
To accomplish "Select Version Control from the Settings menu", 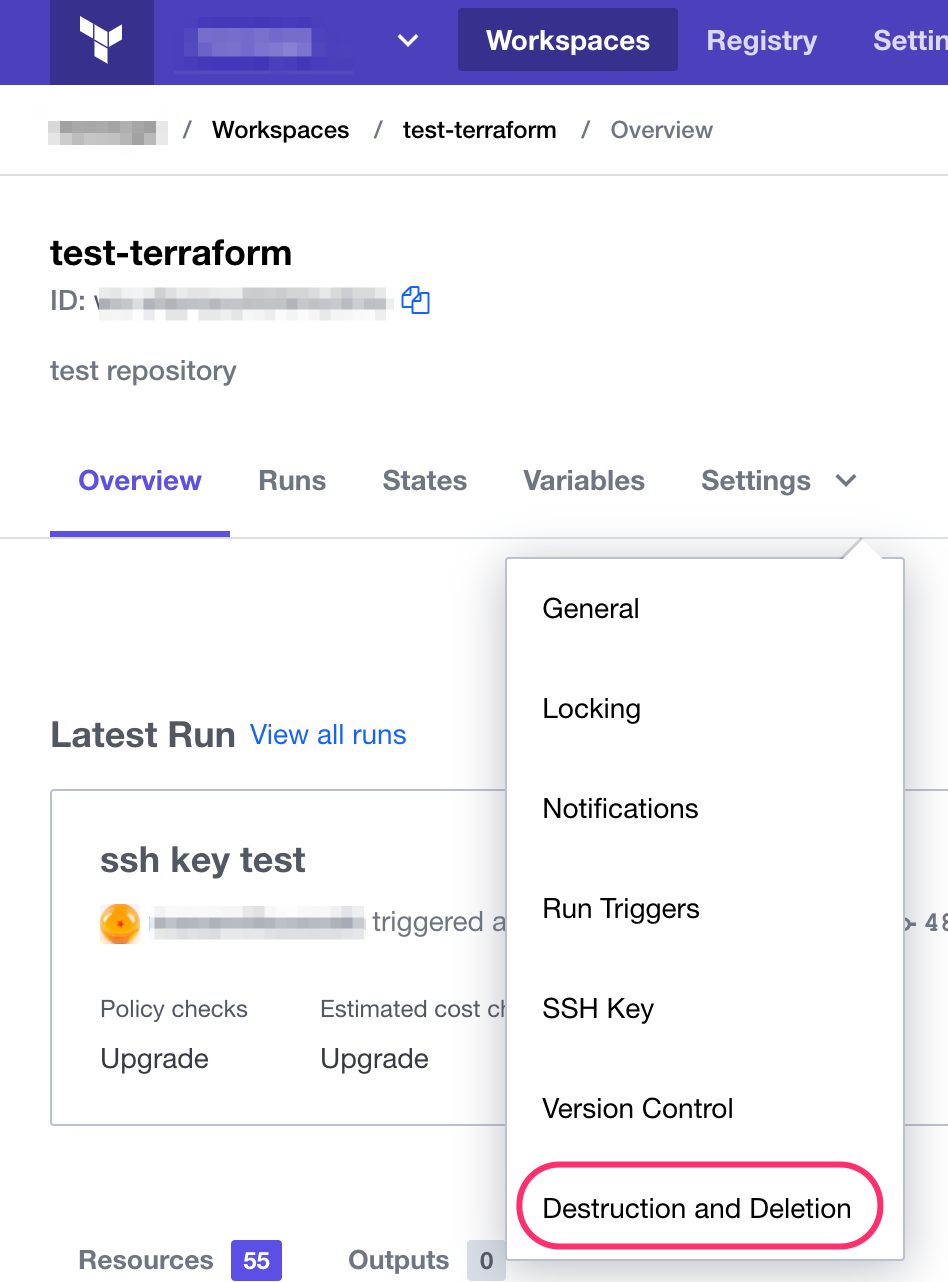I will pyautogui.click(x=705, y=1109).
